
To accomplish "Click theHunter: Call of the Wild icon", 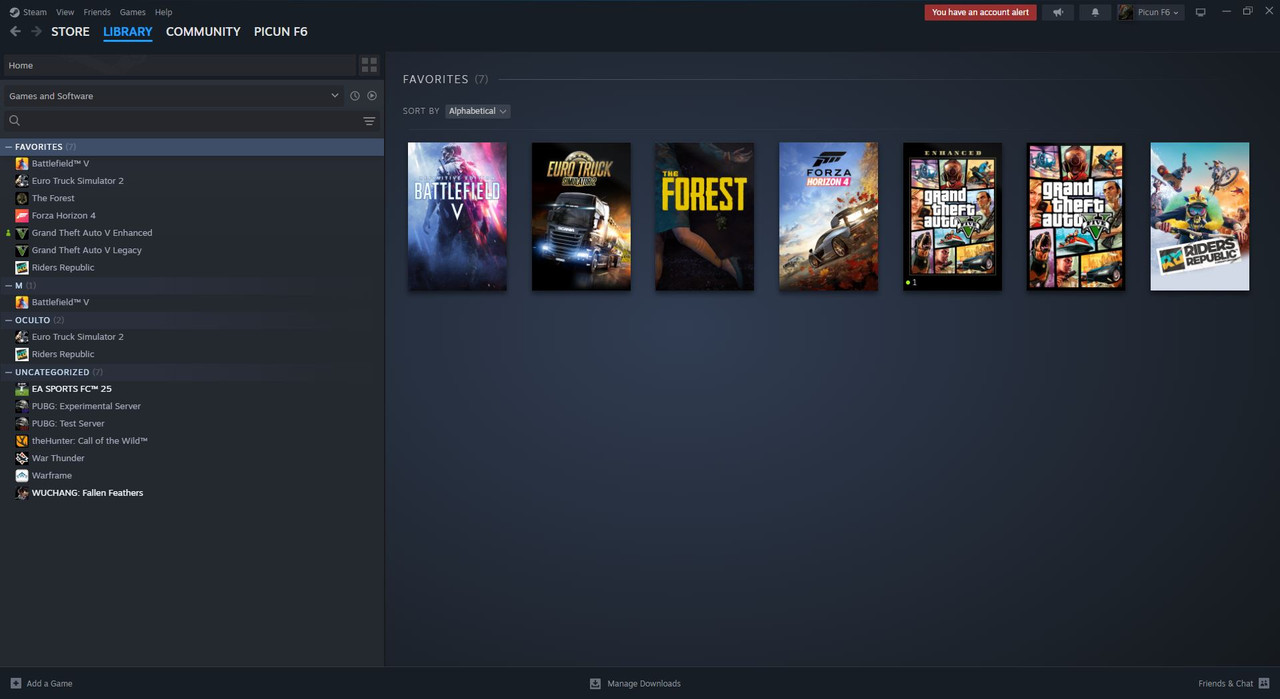I will click(22, 441).
